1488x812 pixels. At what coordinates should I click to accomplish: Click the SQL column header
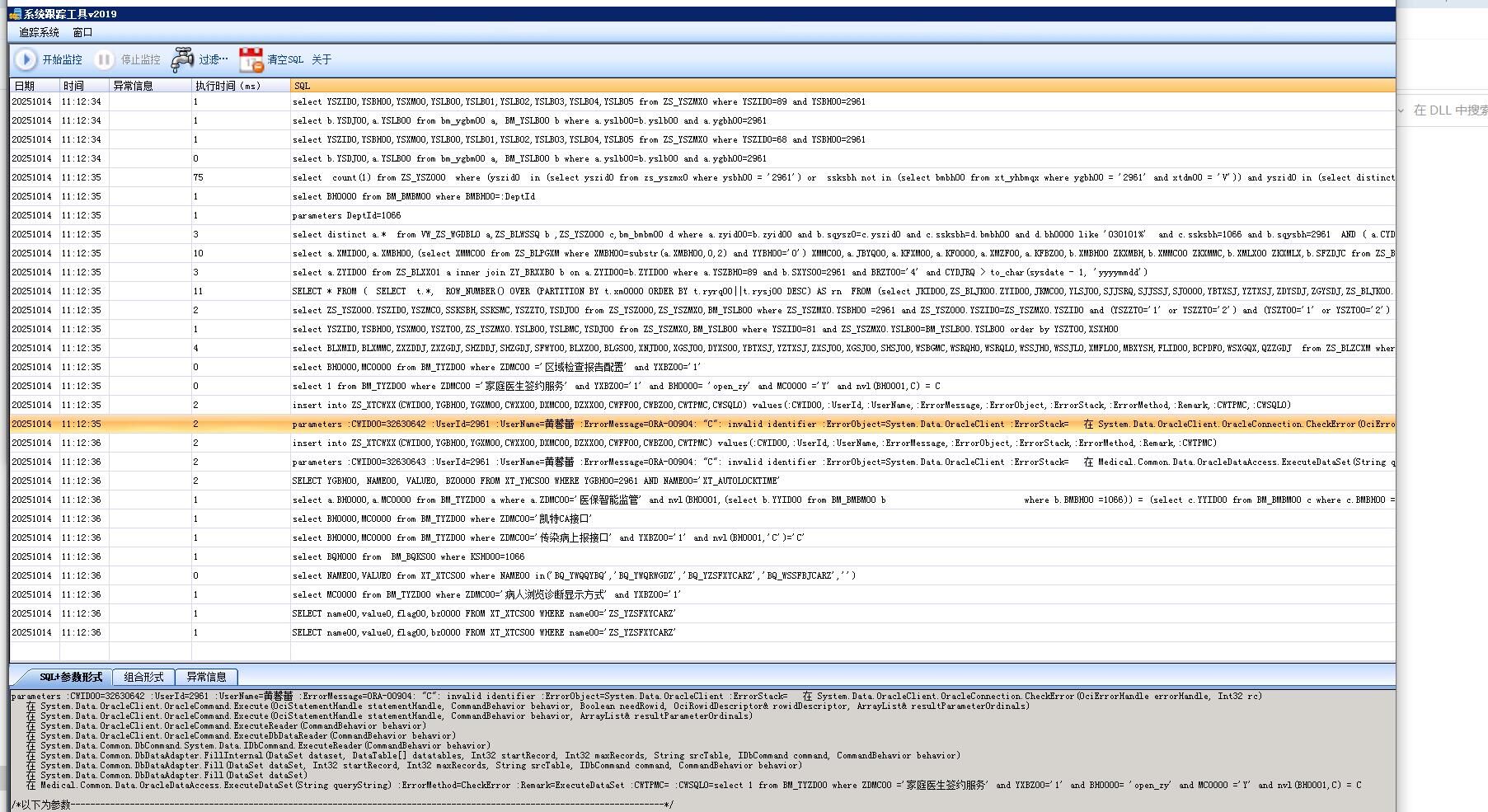click(x=843, y=86)
